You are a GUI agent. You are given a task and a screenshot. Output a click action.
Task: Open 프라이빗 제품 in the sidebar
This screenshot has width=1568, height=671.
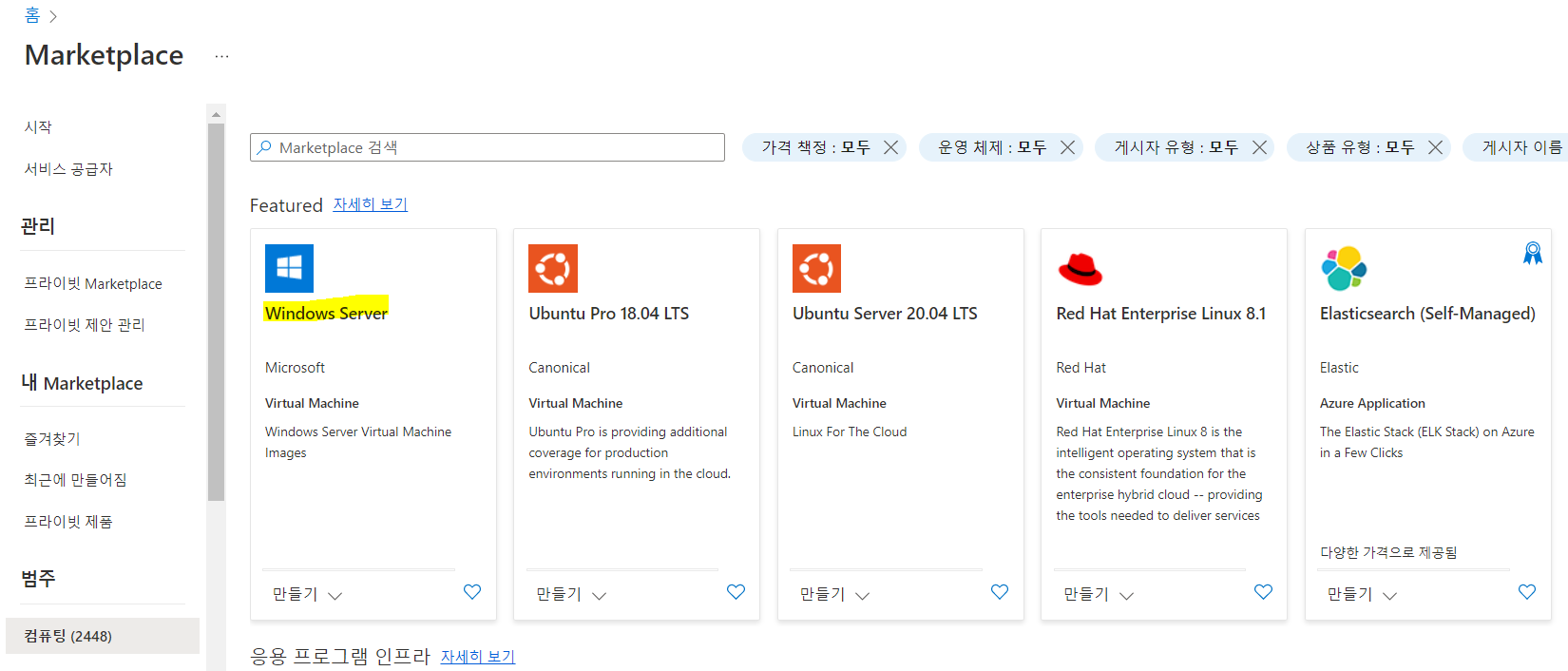(x=68, y=522)
